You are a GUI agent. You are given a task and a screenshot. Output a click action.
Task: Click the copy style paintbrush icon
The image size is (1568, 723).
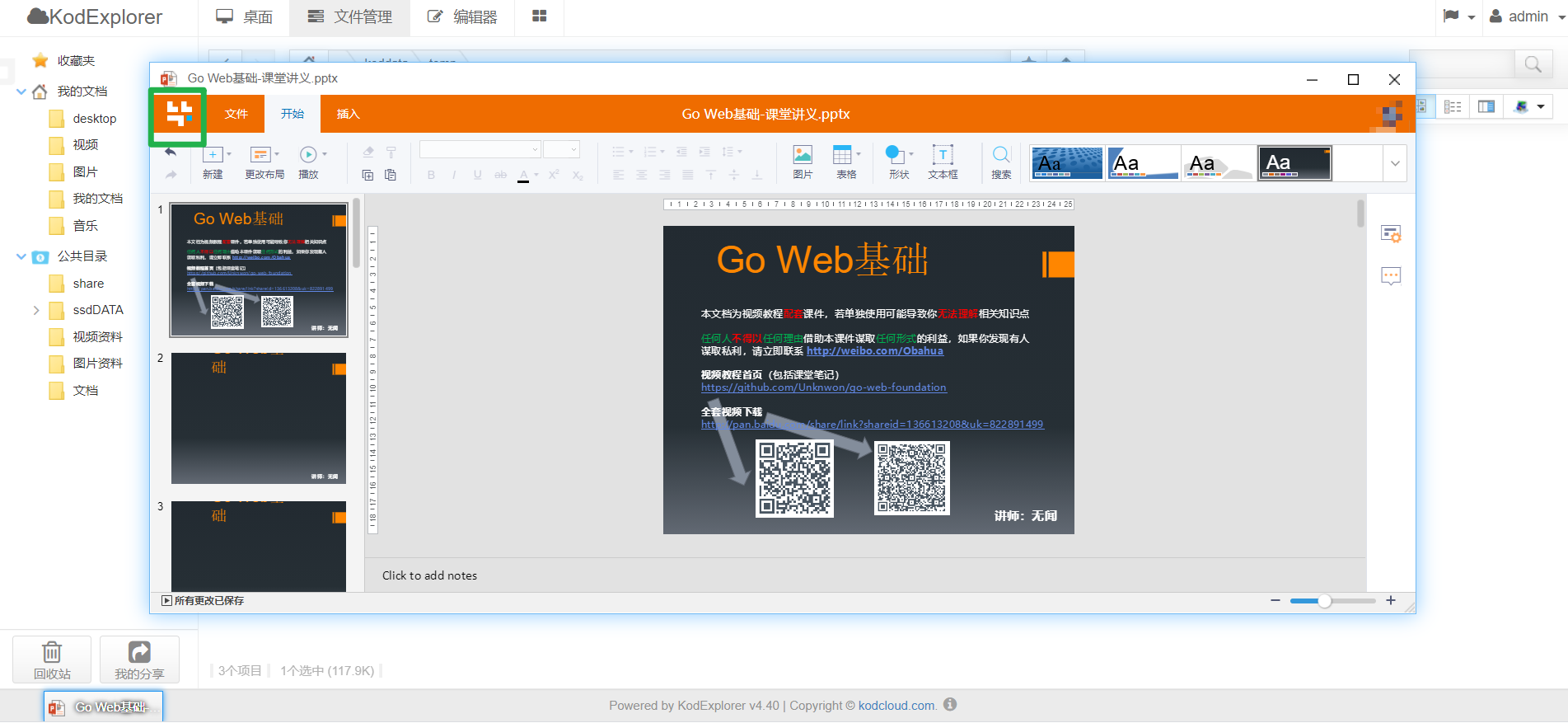(x=391, y=152)
